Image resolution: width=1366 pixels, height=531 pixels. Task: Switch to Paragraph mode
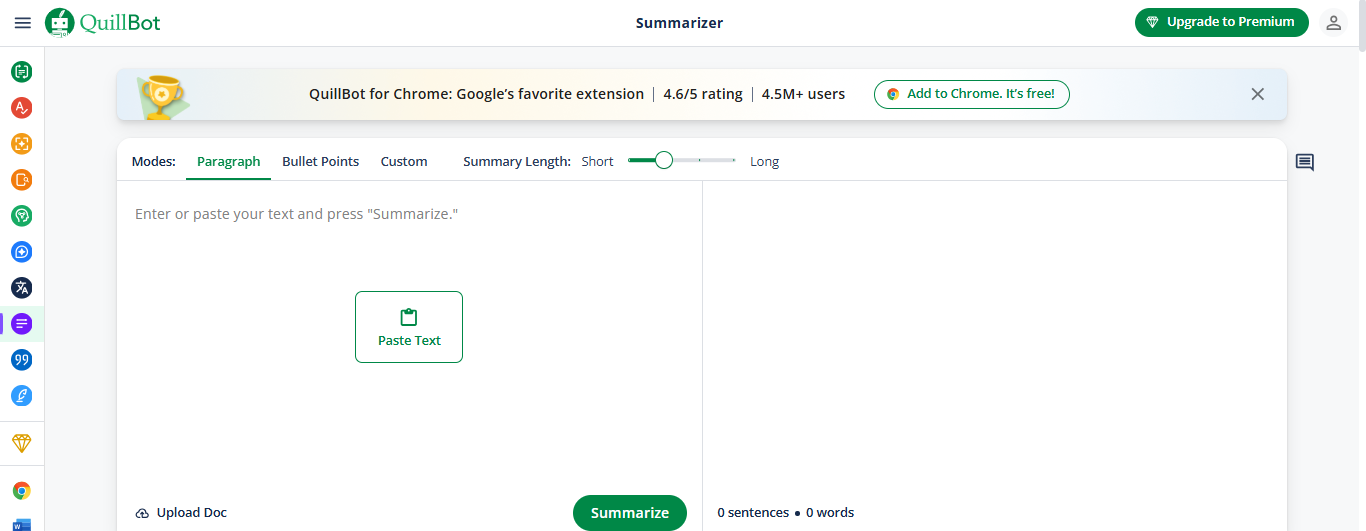(x=228, y=162)
